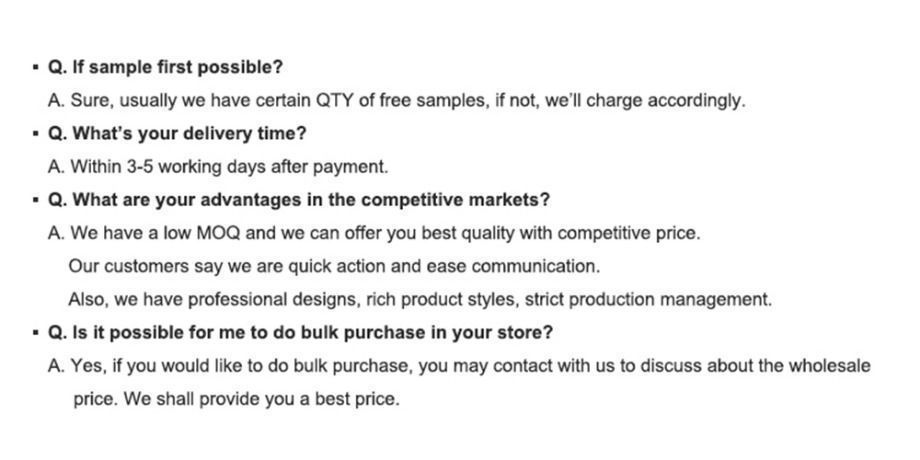Select the low MOQ answer line
Screen dimensions: 920x460
click(x=374, y=233)
